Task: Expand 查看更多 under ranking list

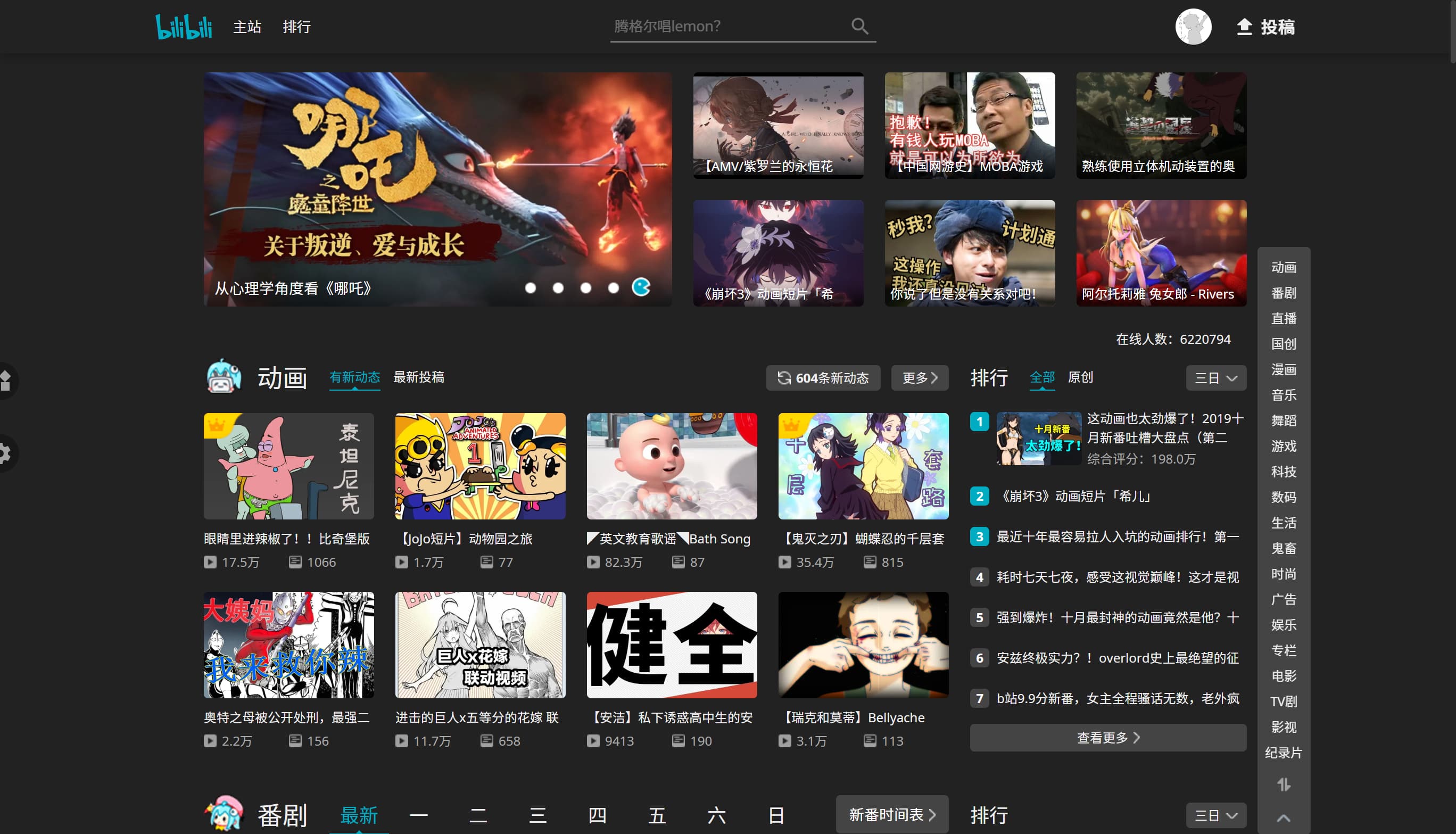Action: [1107, 737]
